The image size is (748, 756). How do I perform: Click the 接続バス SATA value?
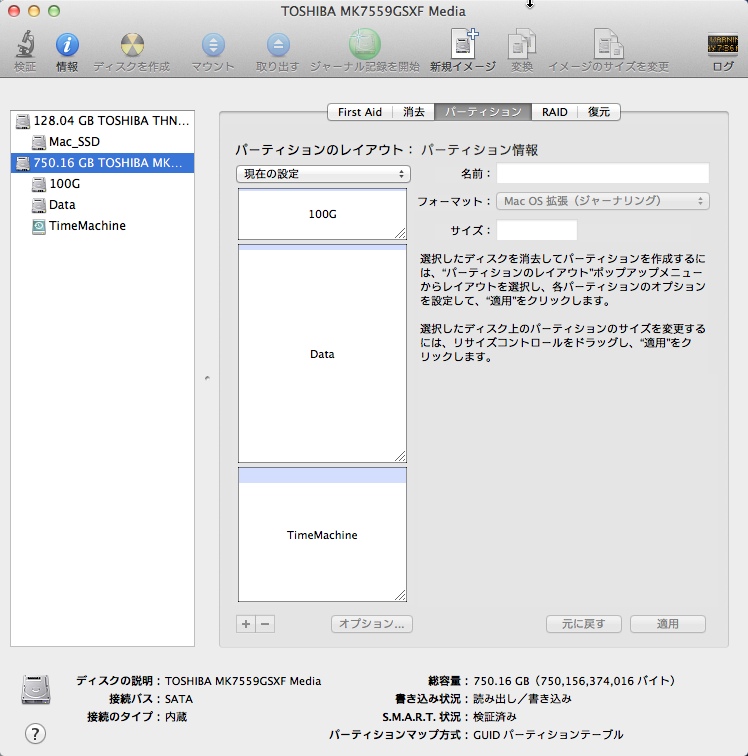click(179, 699)
